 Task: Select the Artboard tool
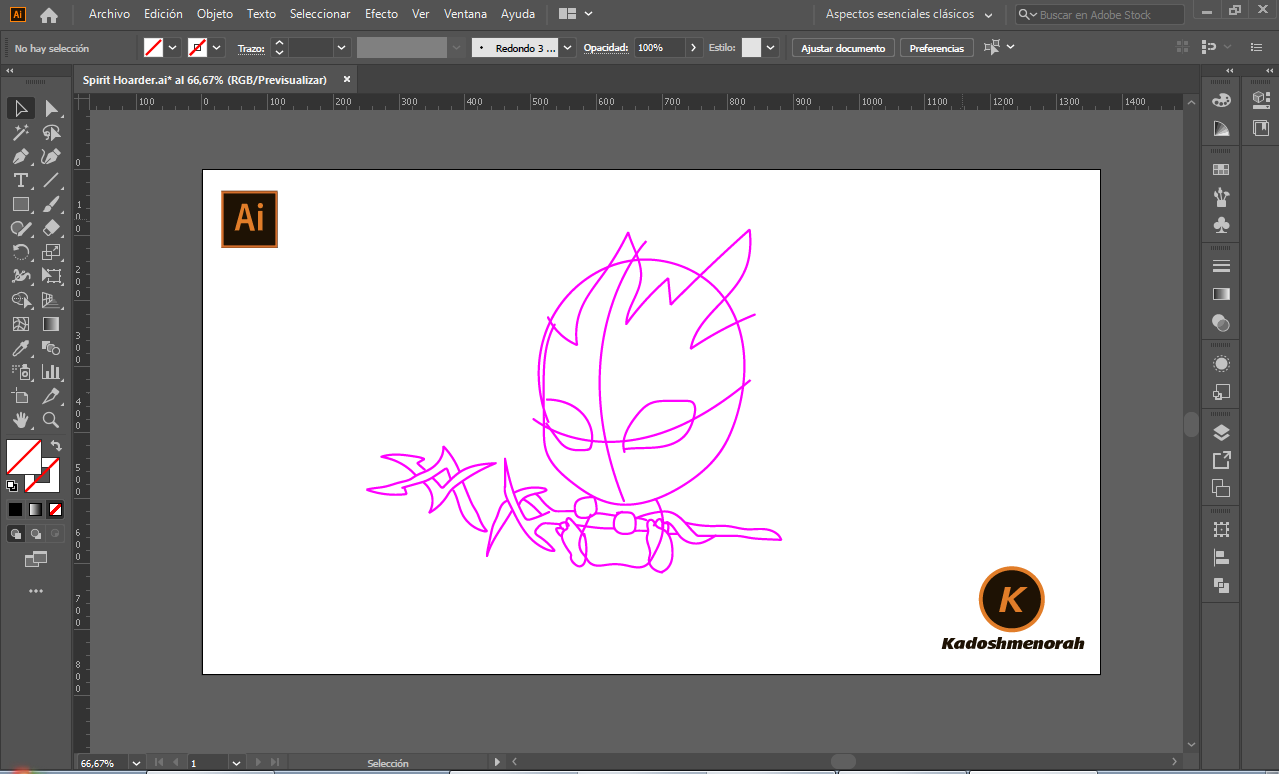pos(21,396)
